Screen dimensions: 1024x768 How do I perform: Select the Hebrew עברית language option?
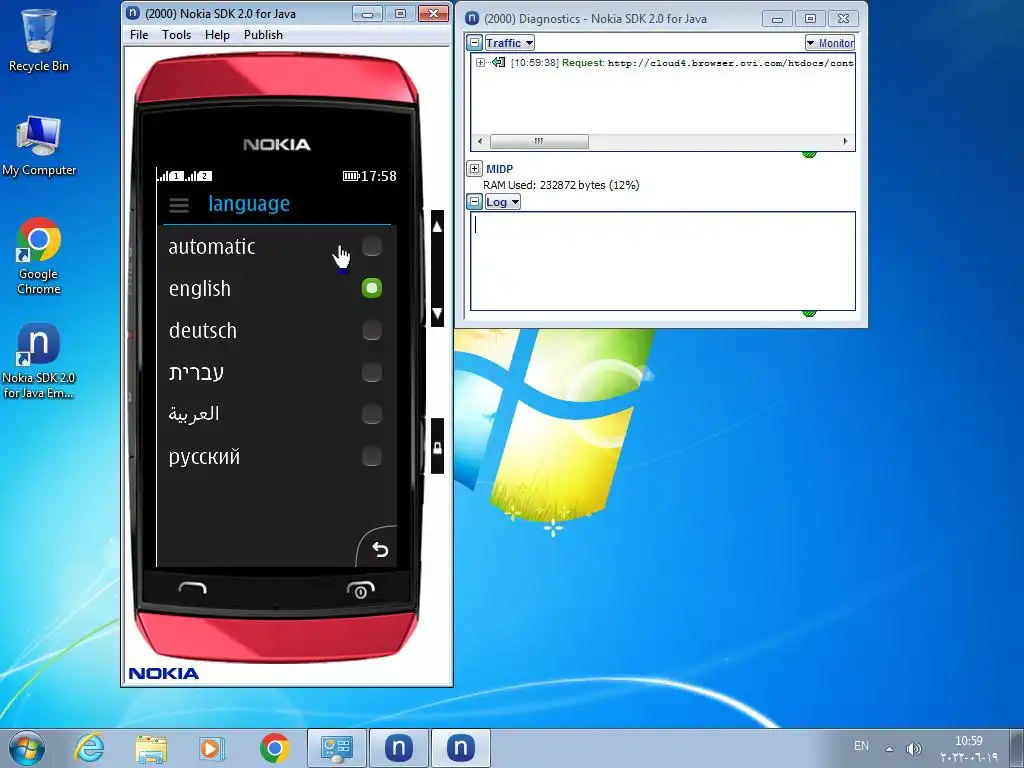click(276, 372)
